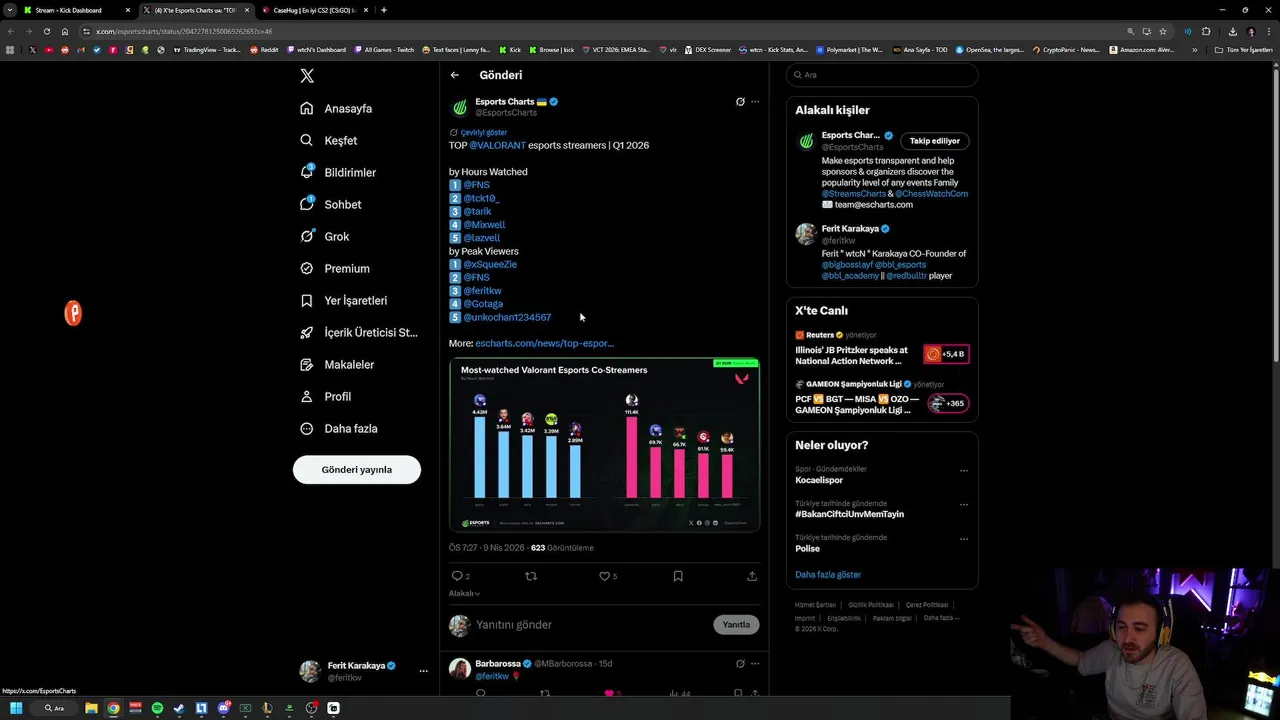Open @xSqueeZie mention
The height and width of the screenshot is (720, 1280).
click(x=490, y=264)
